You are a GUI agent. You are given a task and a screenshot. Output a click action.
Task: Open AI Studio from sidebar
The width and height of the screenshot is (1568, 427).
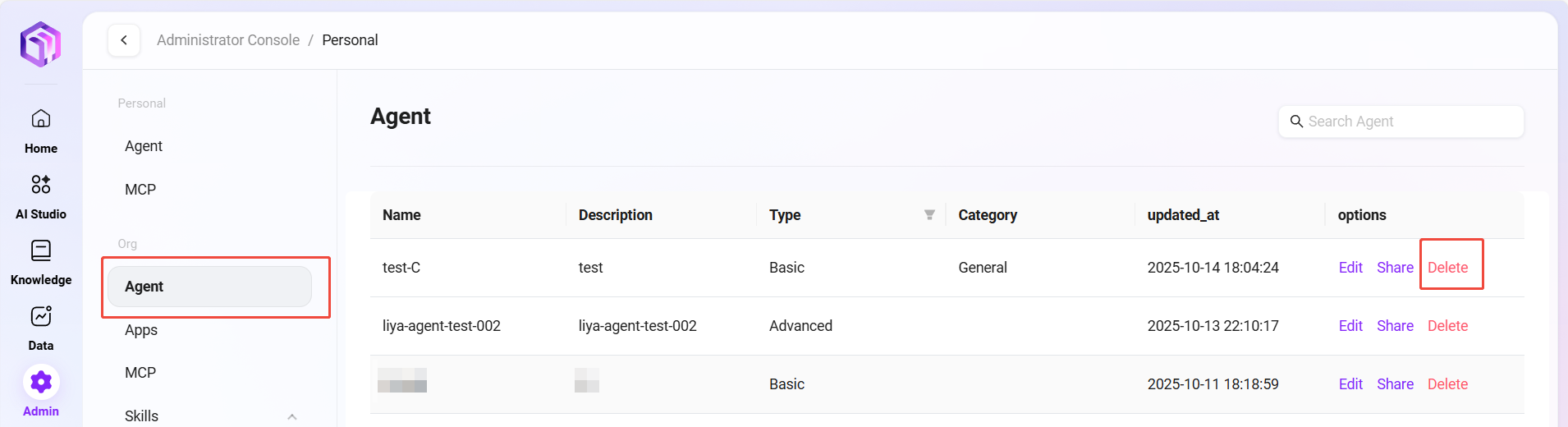pos(41,185)
